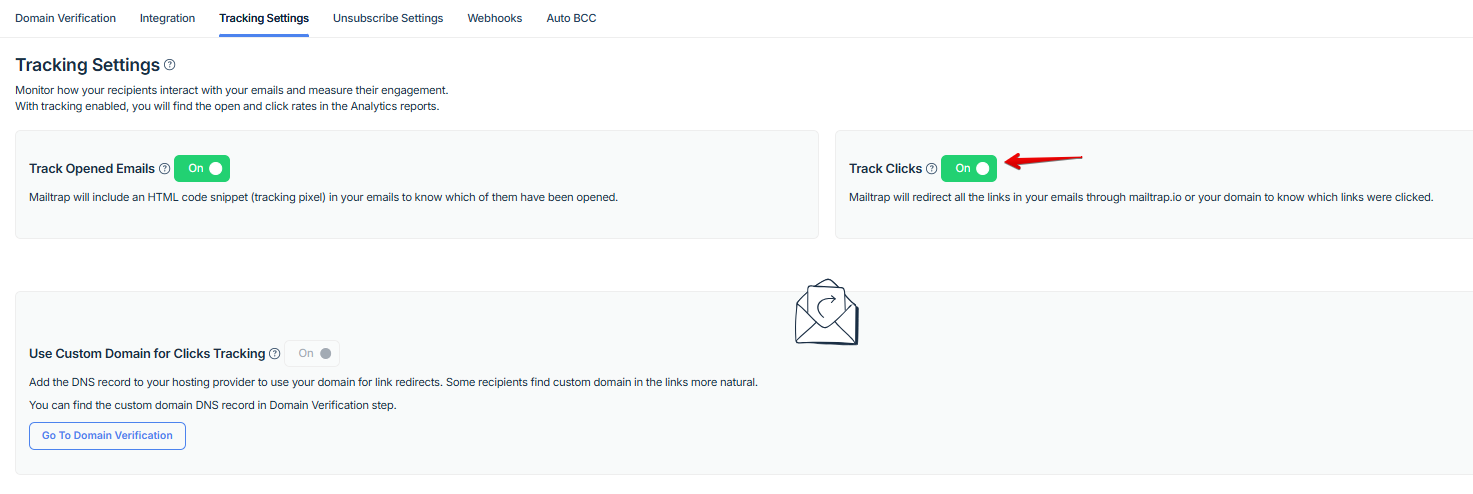
Task: Select the Tracking Settings tab
Action: pyautogui.click(x=264, y=18)
